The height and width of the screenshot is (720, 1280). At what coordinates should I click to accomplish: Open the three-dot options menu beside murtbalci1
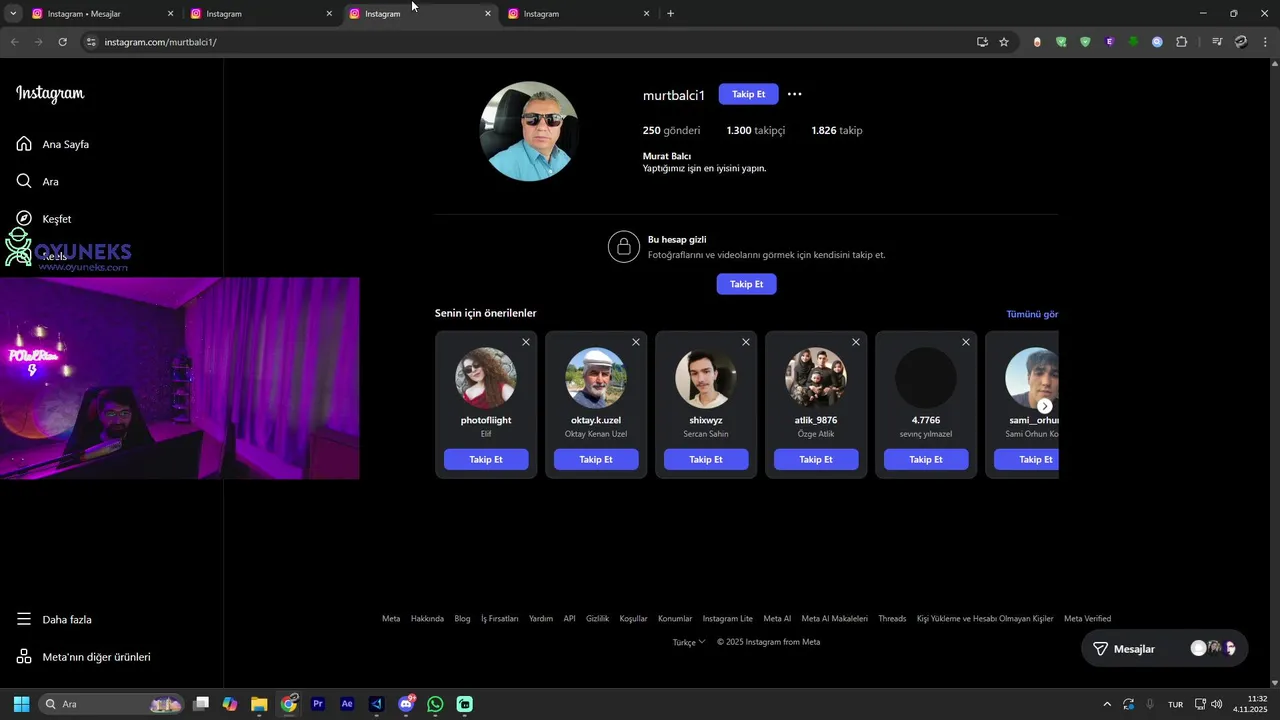point(794,94)
